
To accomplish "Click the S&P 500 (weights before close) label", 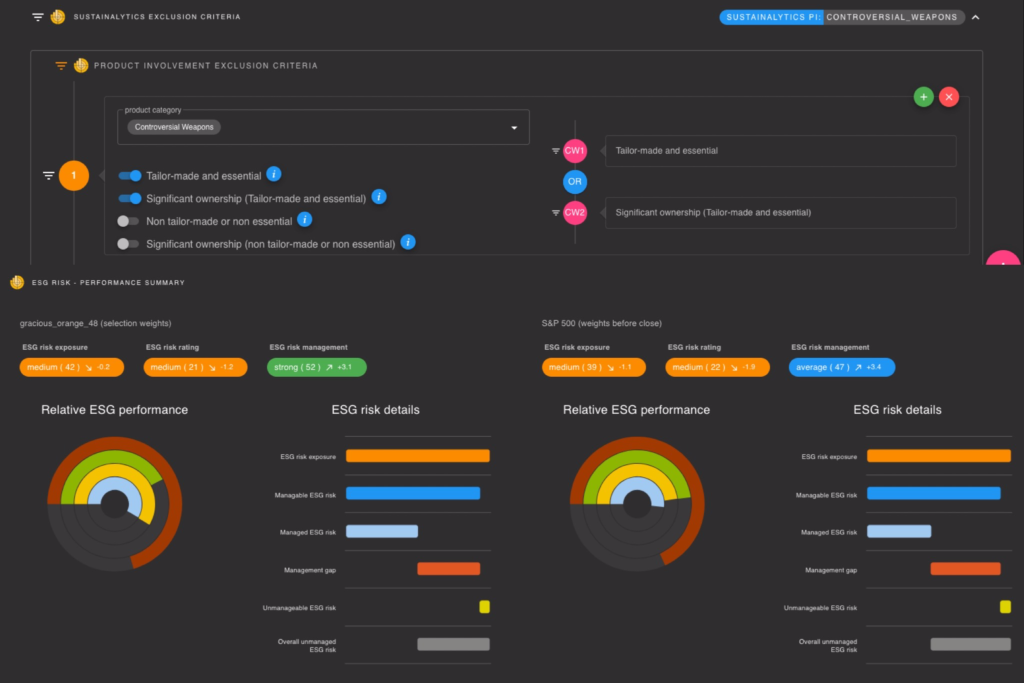I will pos(601,323).
